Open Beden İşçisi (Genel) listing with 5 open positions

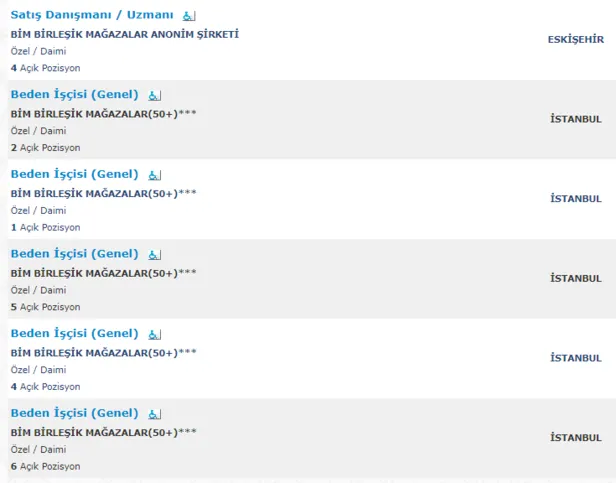74,254
